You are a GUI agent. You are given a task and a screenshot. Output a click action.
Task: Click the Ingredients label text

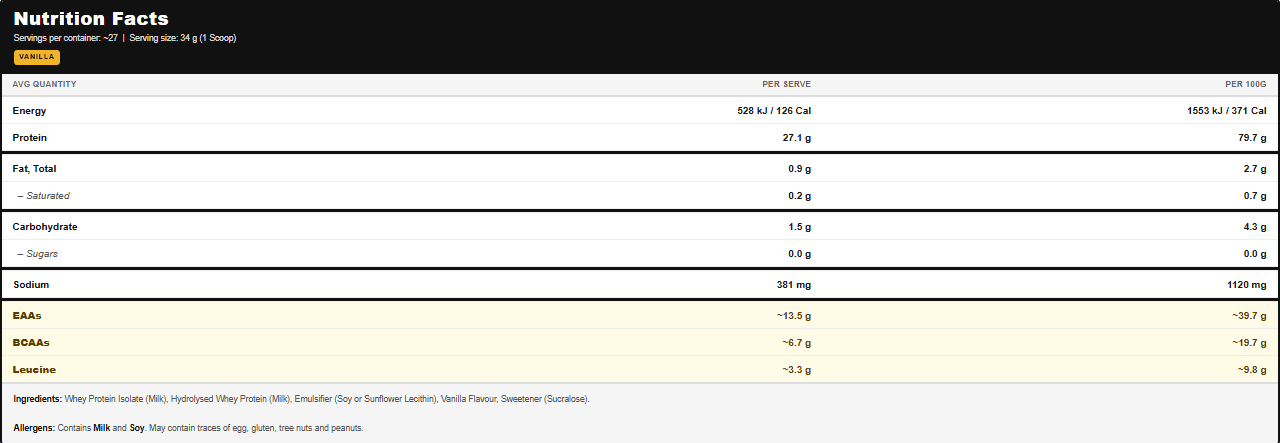tap(38, 399)
